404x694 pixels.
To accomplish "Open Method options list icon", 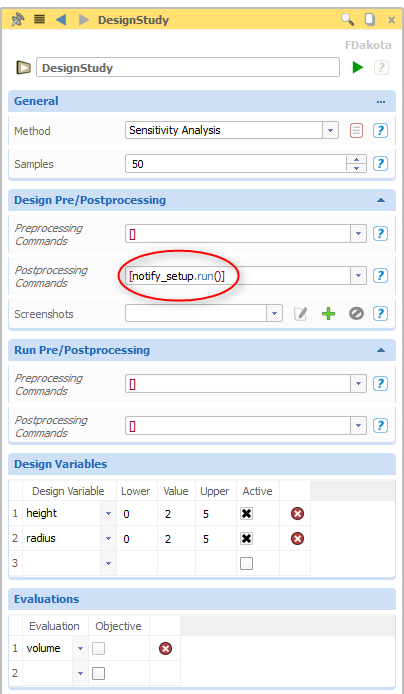I will (356, 131).
